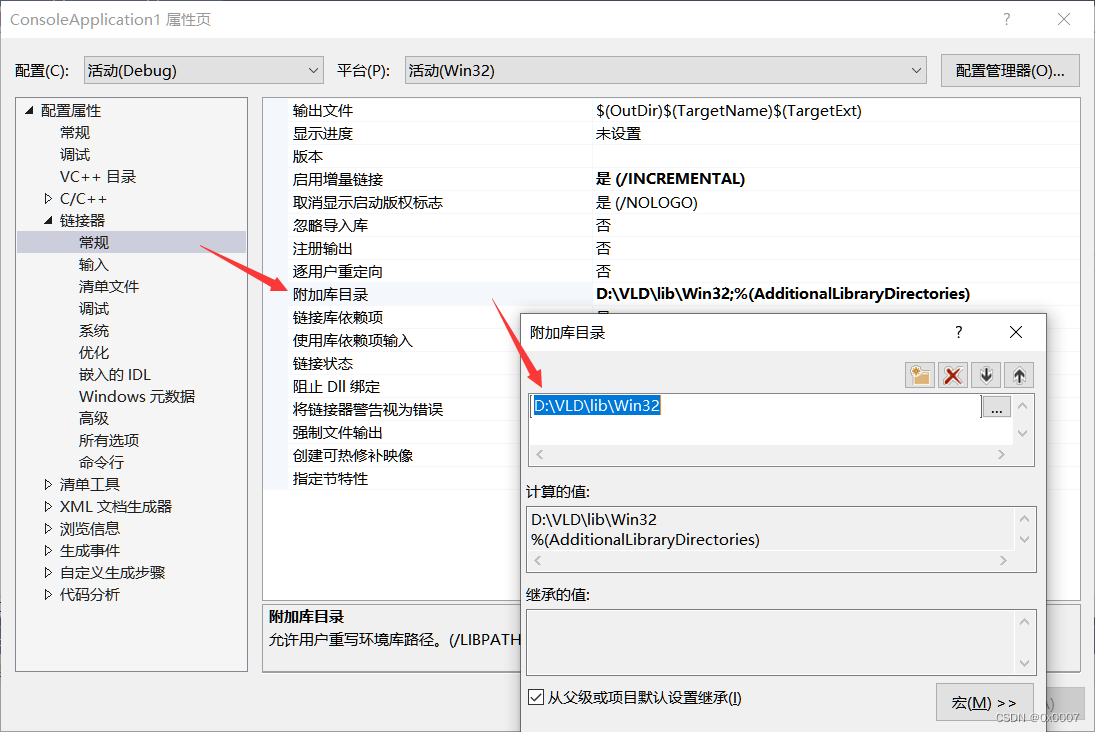Open the 平台 dropdown 活动(Win32)

[x=666, y=71]
